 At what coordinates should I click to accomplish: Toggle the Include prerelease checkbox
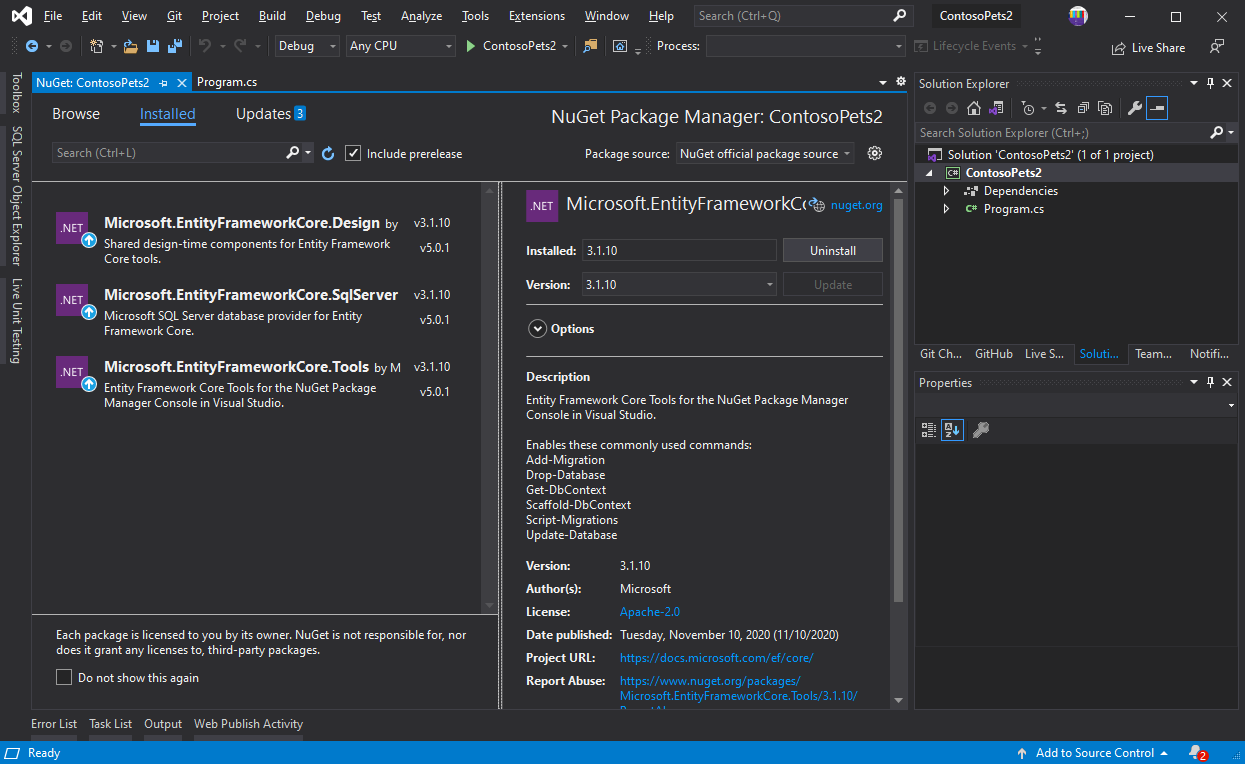352,153
